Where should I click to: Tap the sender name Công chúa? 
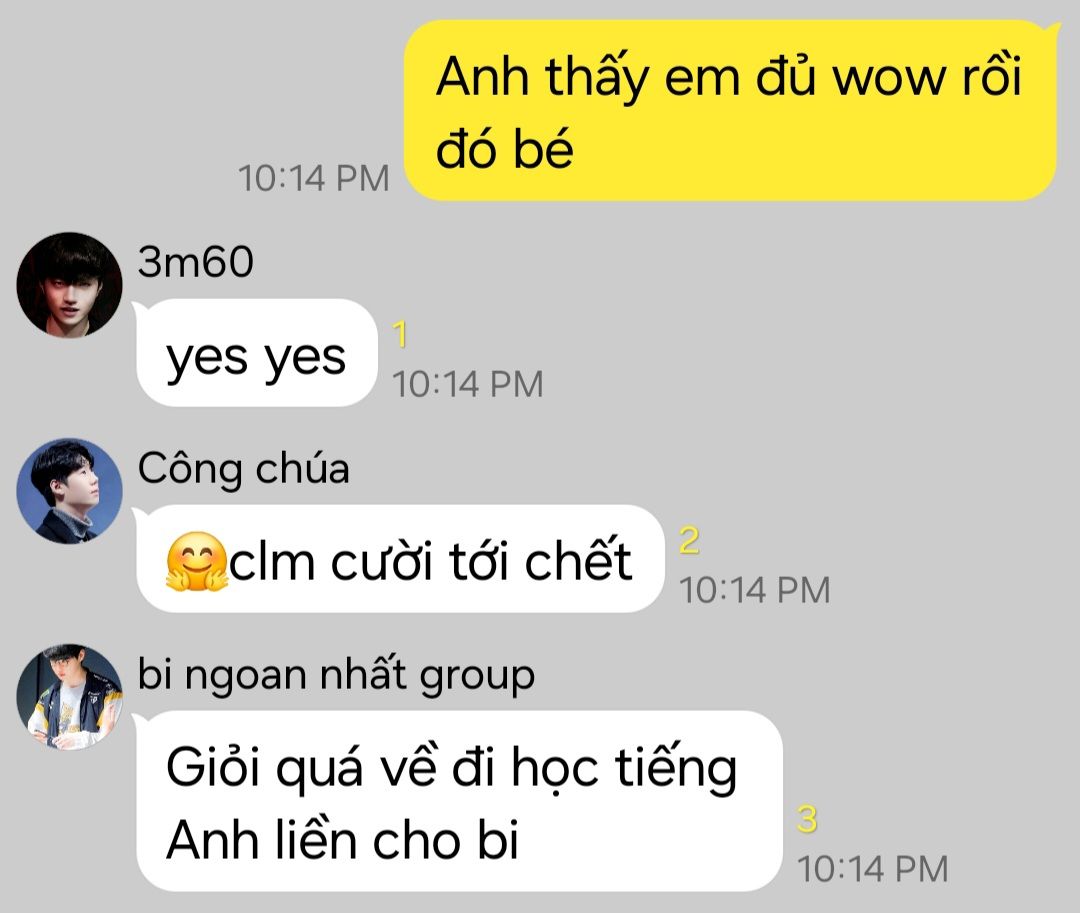(244, 468)
